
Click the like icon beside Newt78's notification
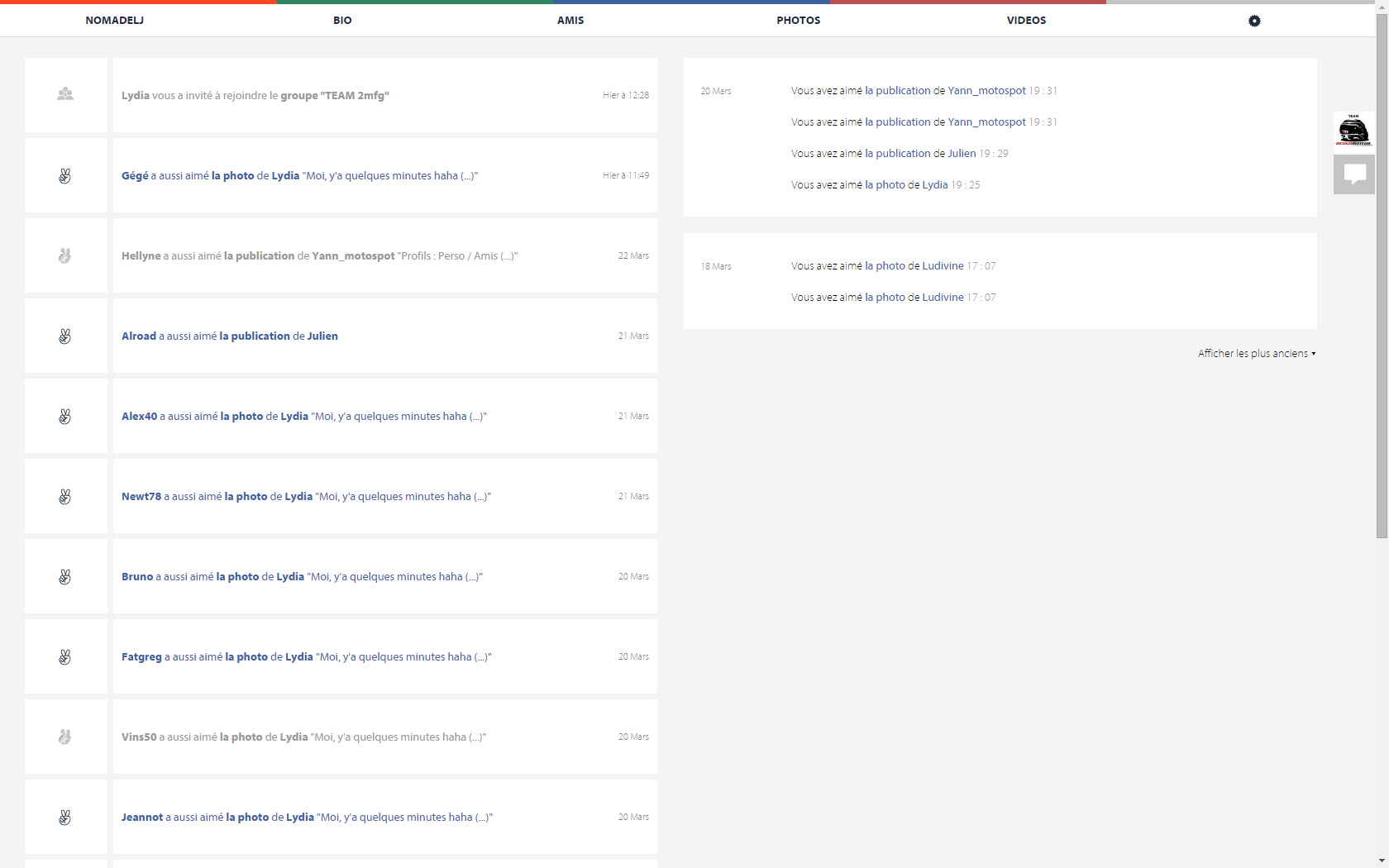pos(65,496)
